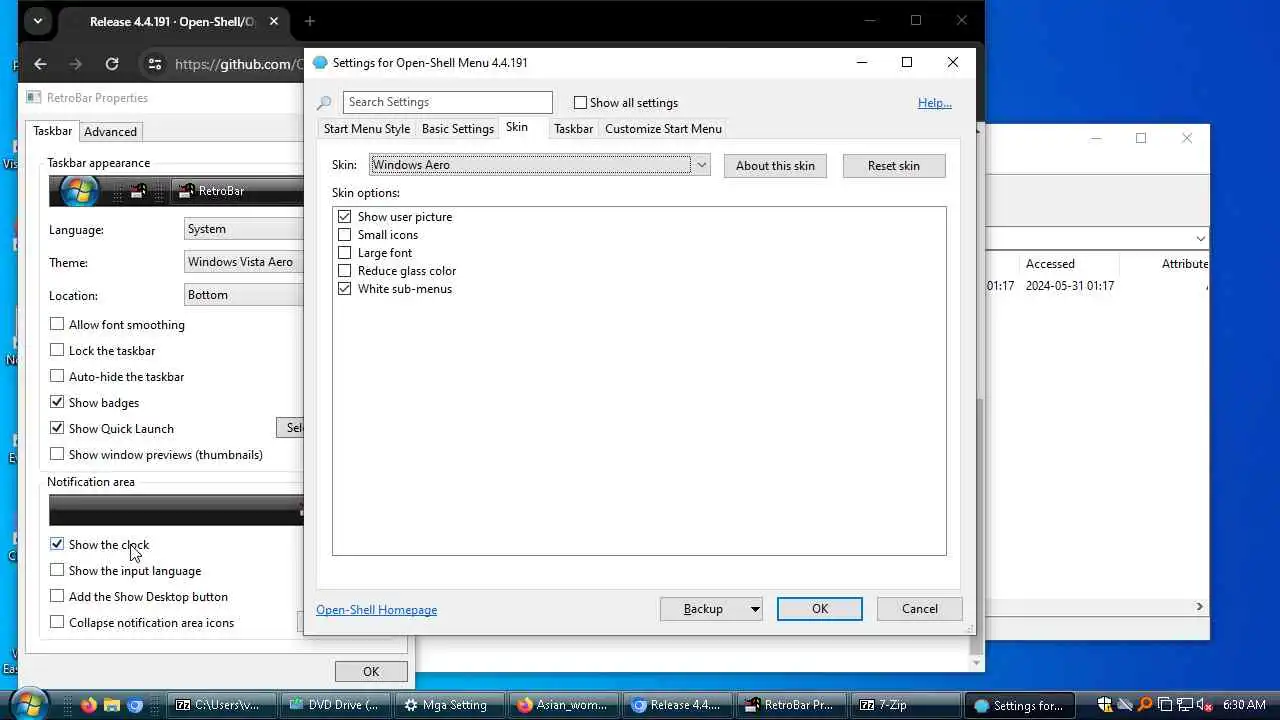The height and width of the screenshot is (720, 1280).
Task: Launch Firefox from the Quick Launch area
Action: coord(88,705)
